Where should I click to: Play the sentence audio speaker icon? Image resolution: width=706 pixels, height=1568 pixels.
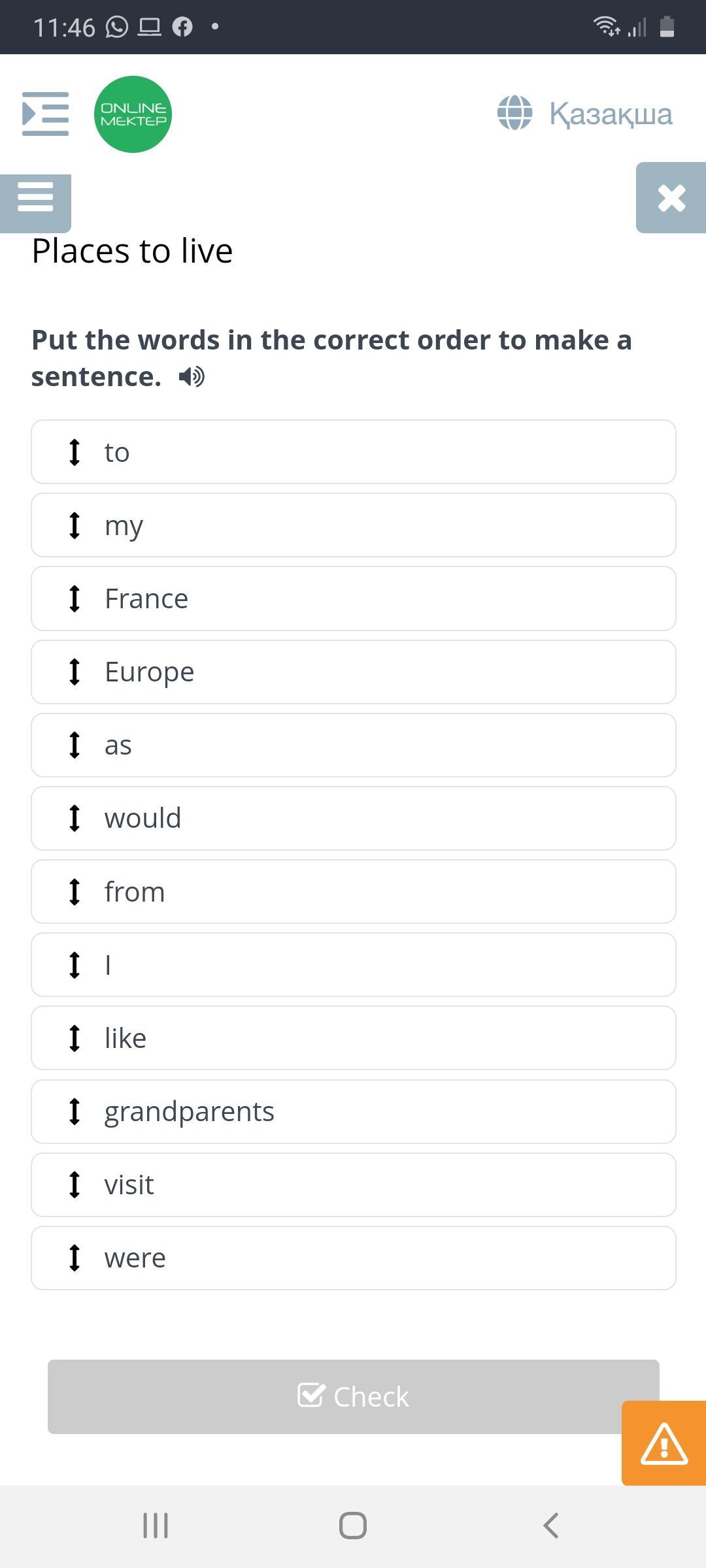[192, 377]
